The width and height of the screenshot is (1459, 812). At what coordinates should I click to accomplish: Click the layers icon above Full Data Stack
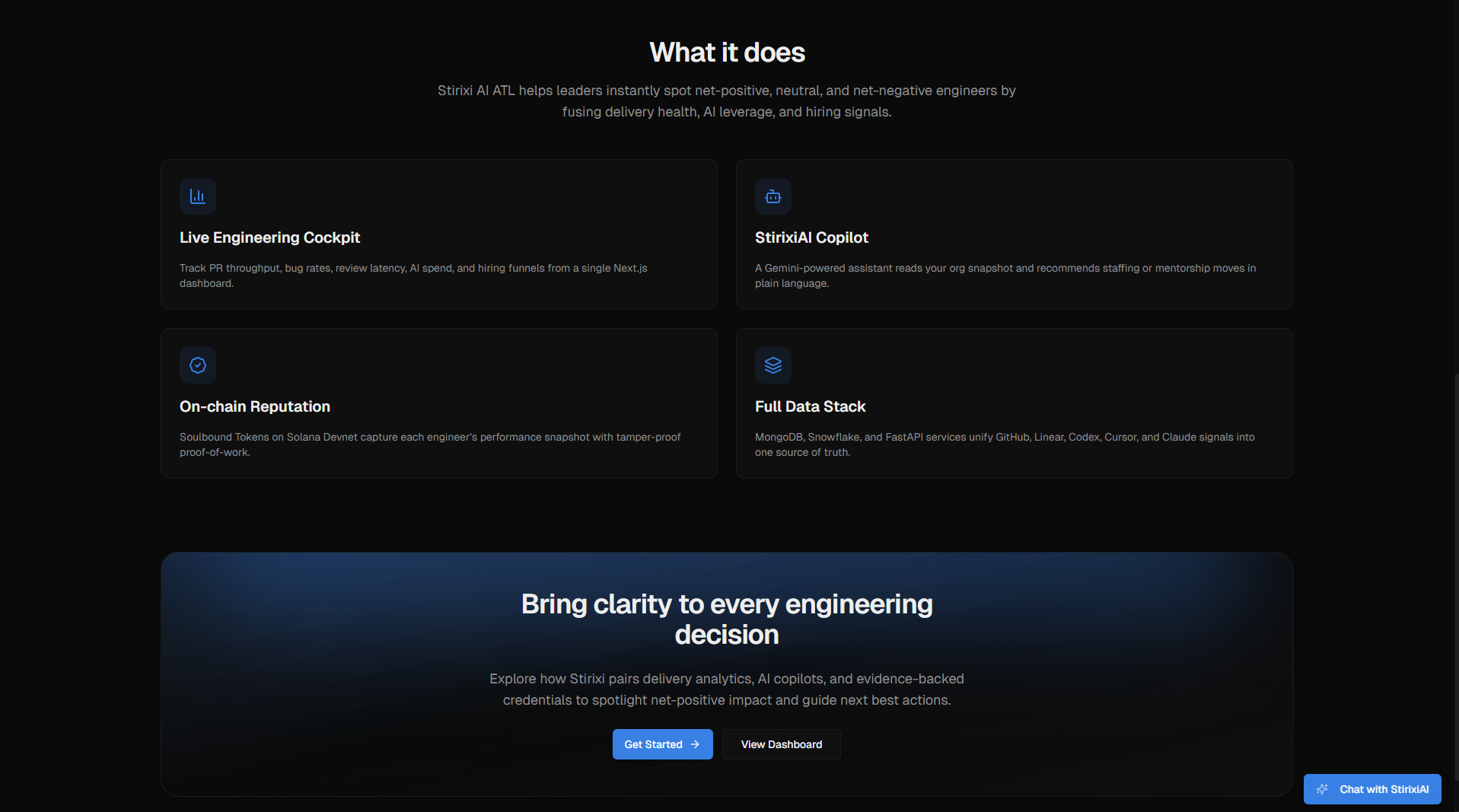point(773,365)
